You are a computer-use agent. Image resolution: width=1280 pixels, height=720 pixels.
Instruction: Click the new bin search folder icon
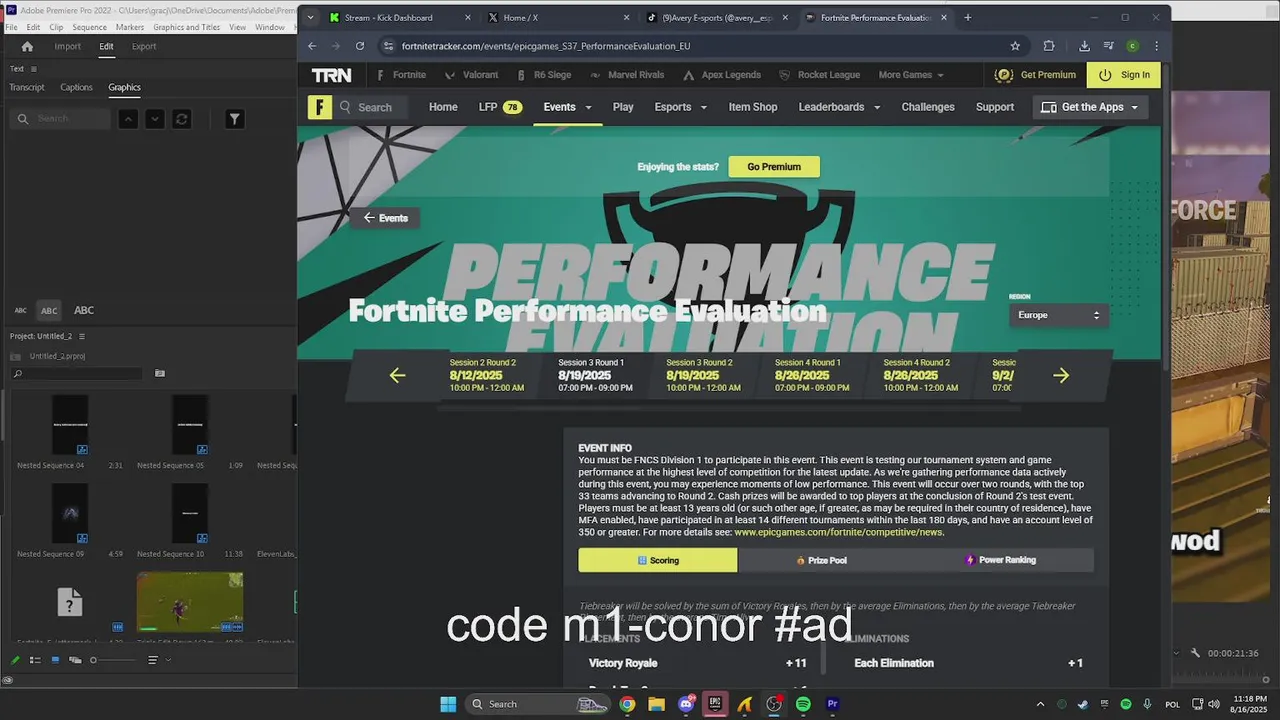pos(160,373)
